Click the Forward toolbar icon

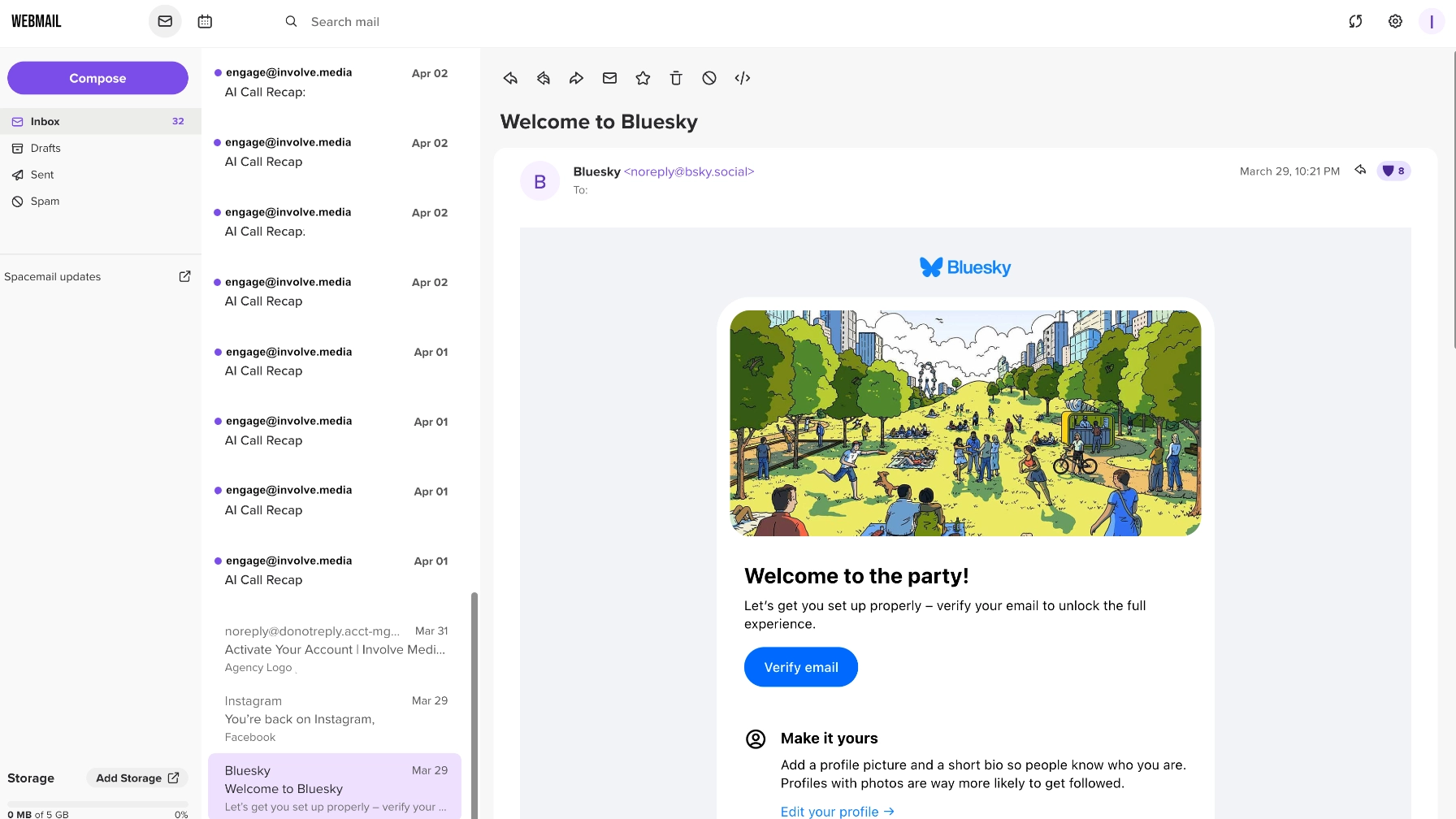(x=576, y=78)
